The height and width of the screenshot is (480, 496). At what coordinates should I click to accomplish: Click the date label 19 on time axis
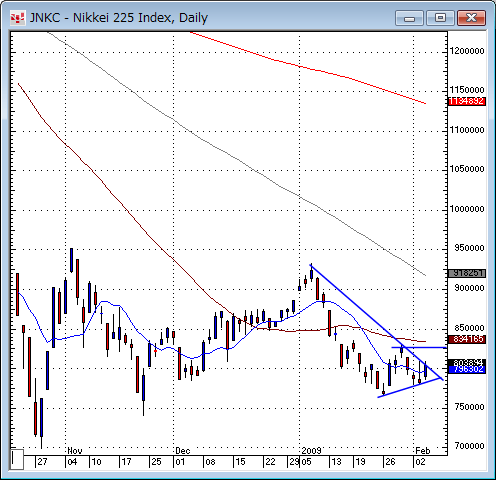[x=360, y=462]
